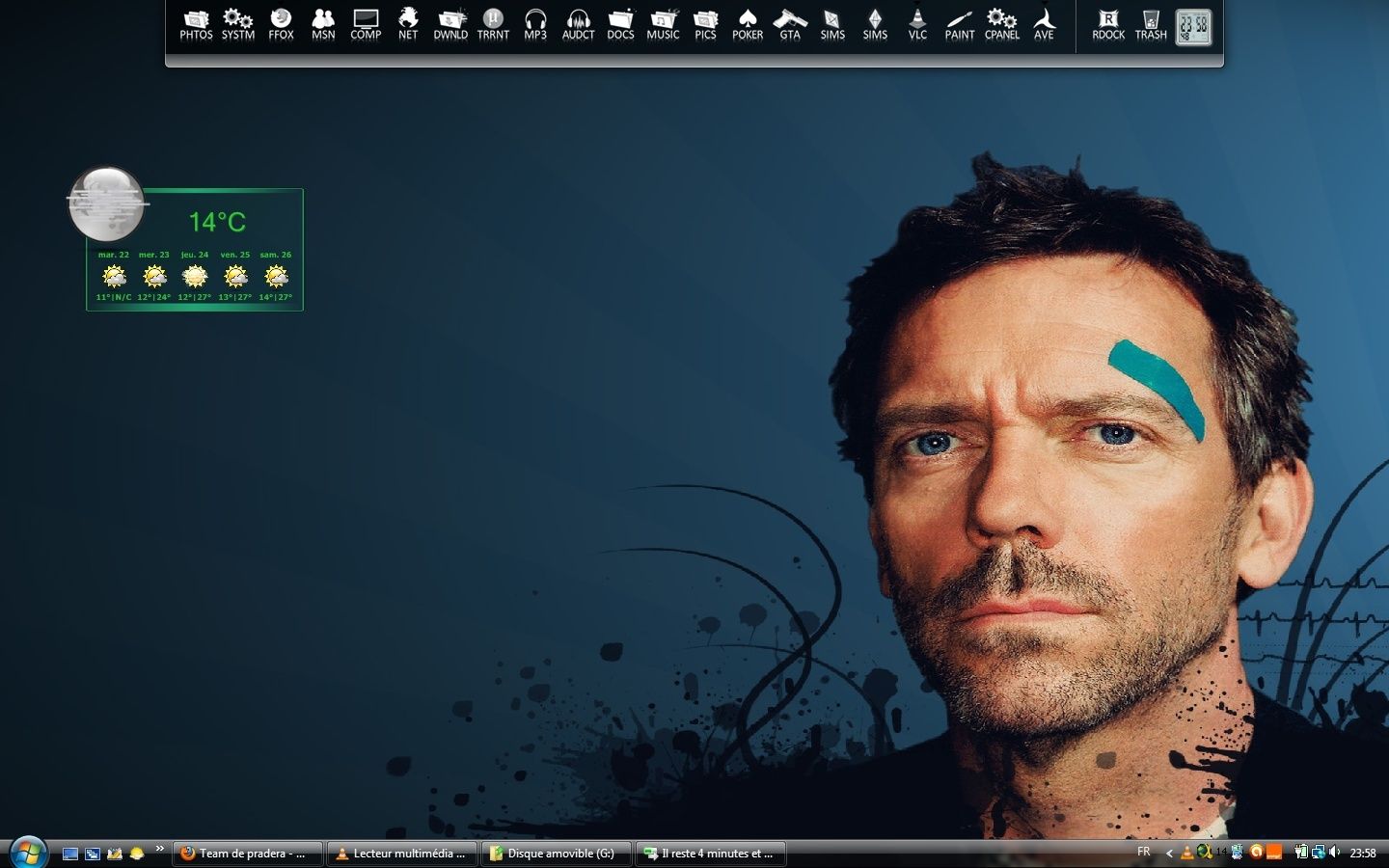Launch MSN messenger from dock
Image resolution: width=1389 pixels, height=868 pixels.
[x=323, y=24]
